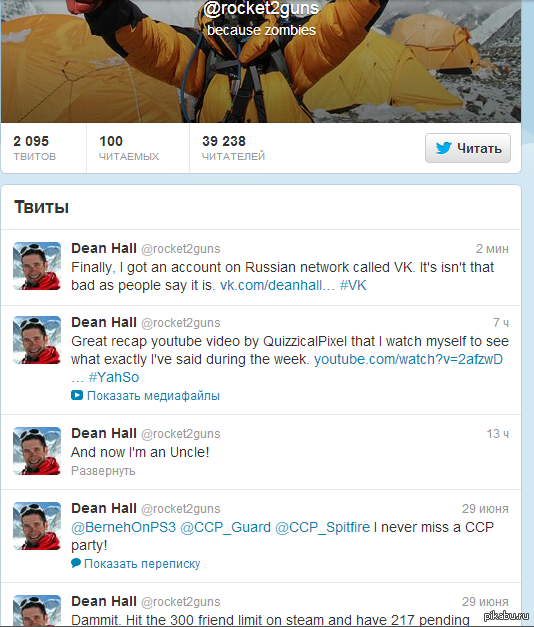Open Dean Hall avatar on VK tweet
Image resolution: width=534 pixels, height=627 pixels.
click(37, 266)
